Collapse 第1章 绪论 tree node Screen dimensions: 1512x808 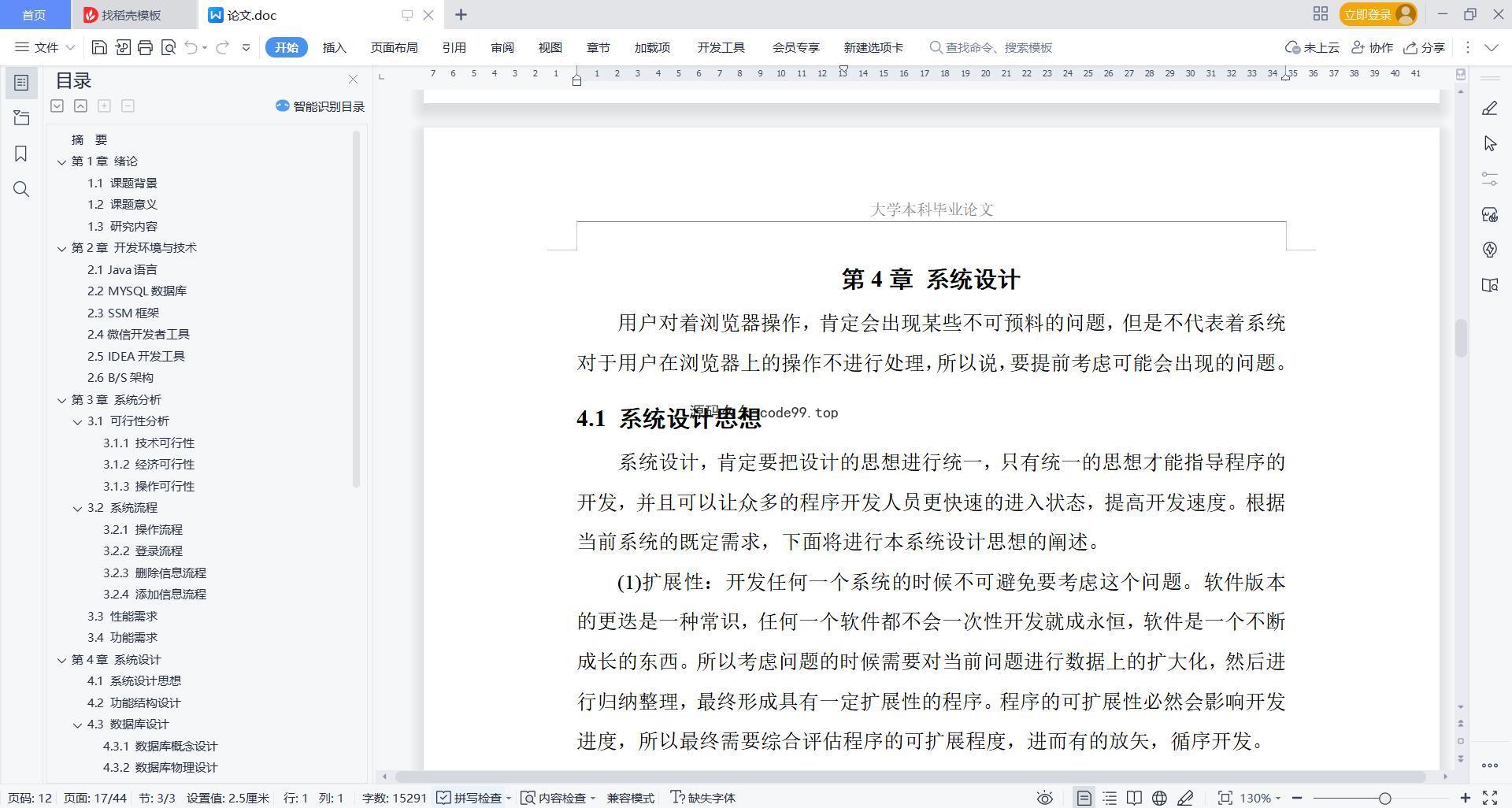click(61, 161)
